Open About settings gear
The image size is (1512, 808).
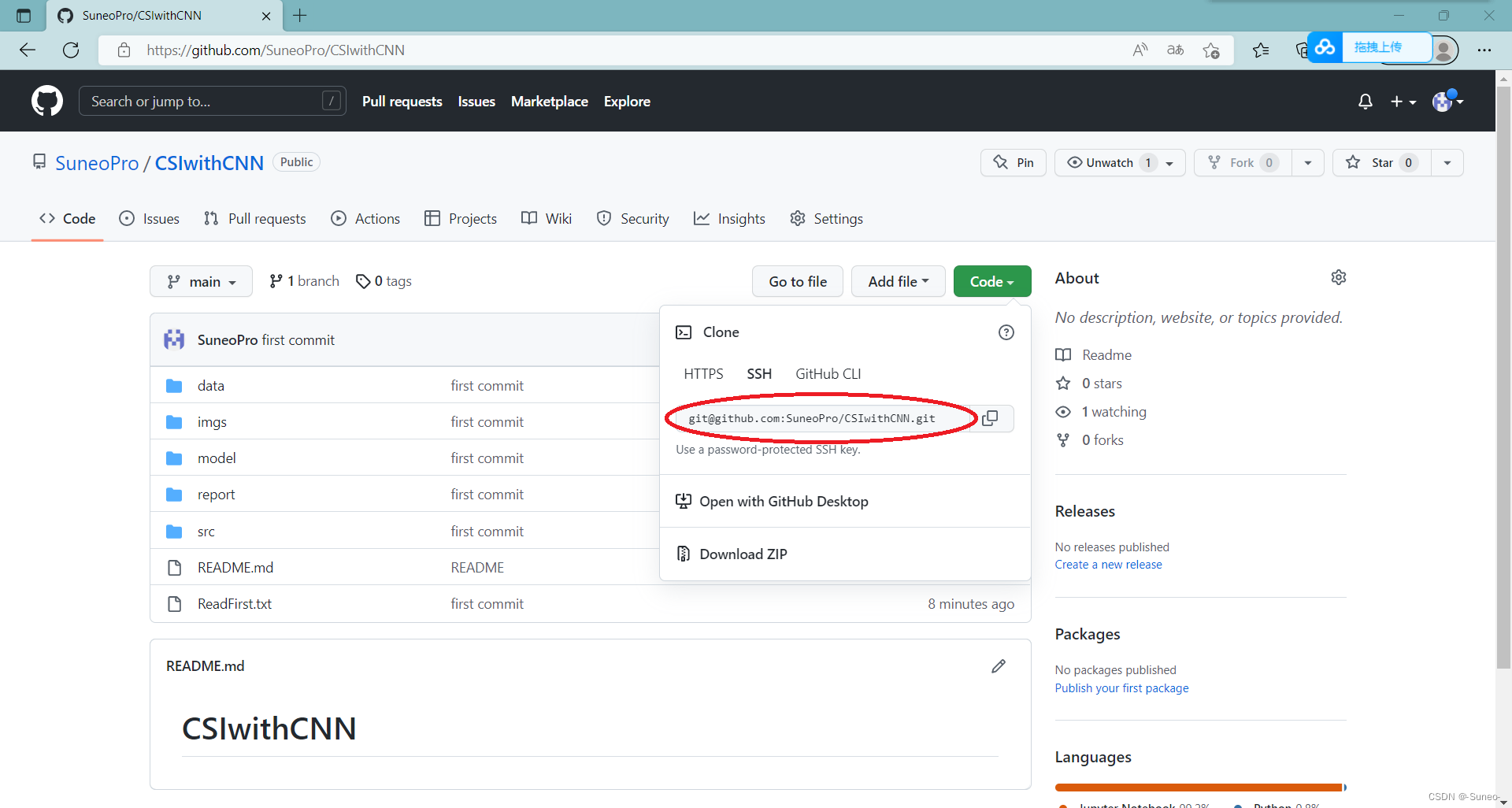(x=1339, y=277)
